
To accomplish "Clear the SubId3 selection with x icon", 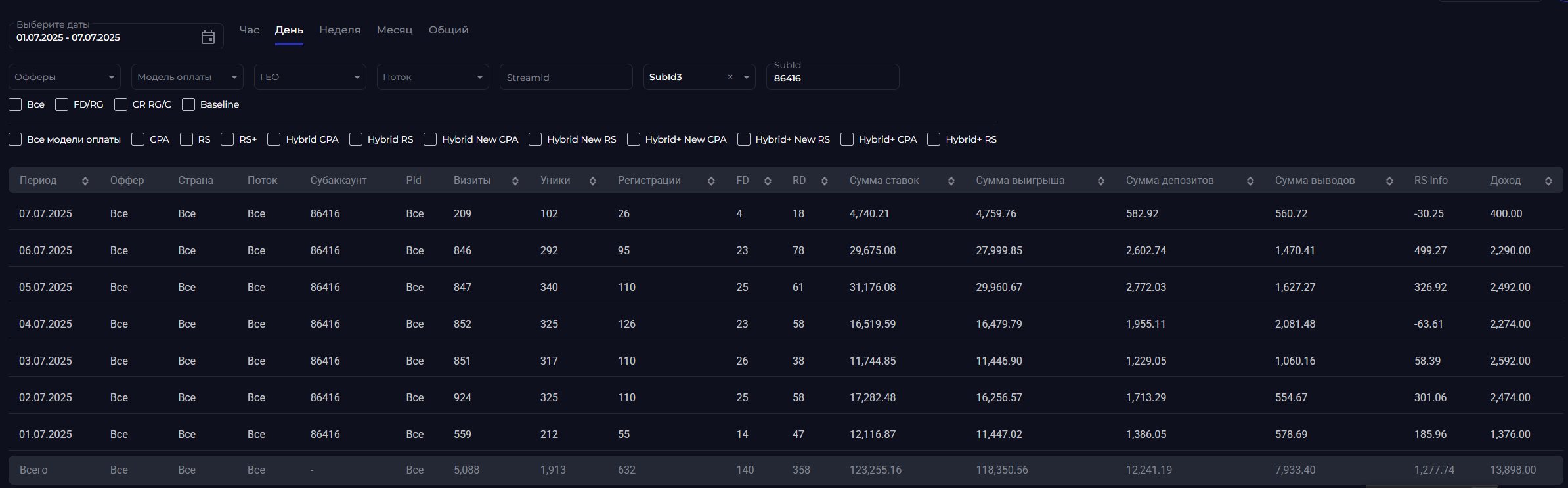I will pos(730,77).
